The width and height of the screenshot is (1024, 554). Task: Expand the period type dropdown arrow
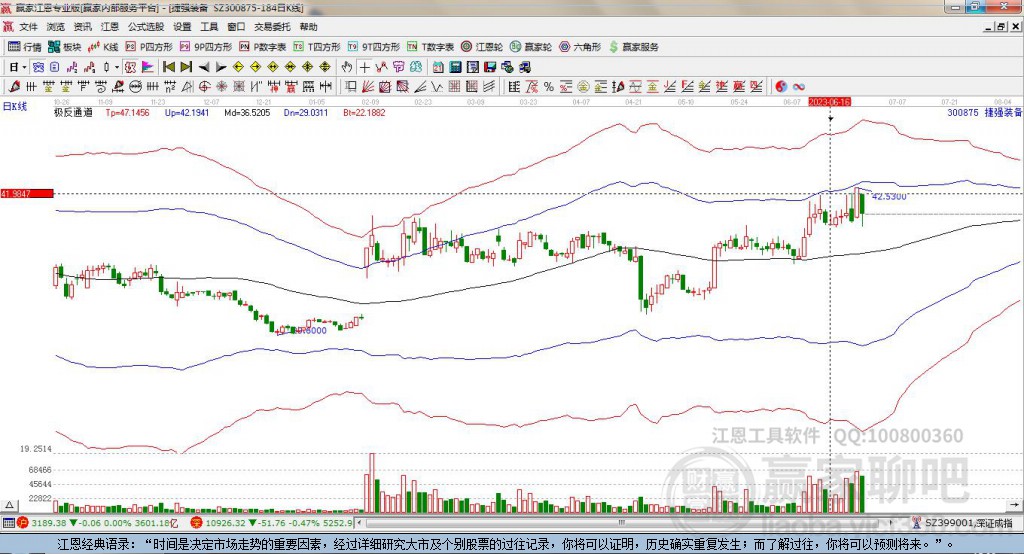coord(26,67)
